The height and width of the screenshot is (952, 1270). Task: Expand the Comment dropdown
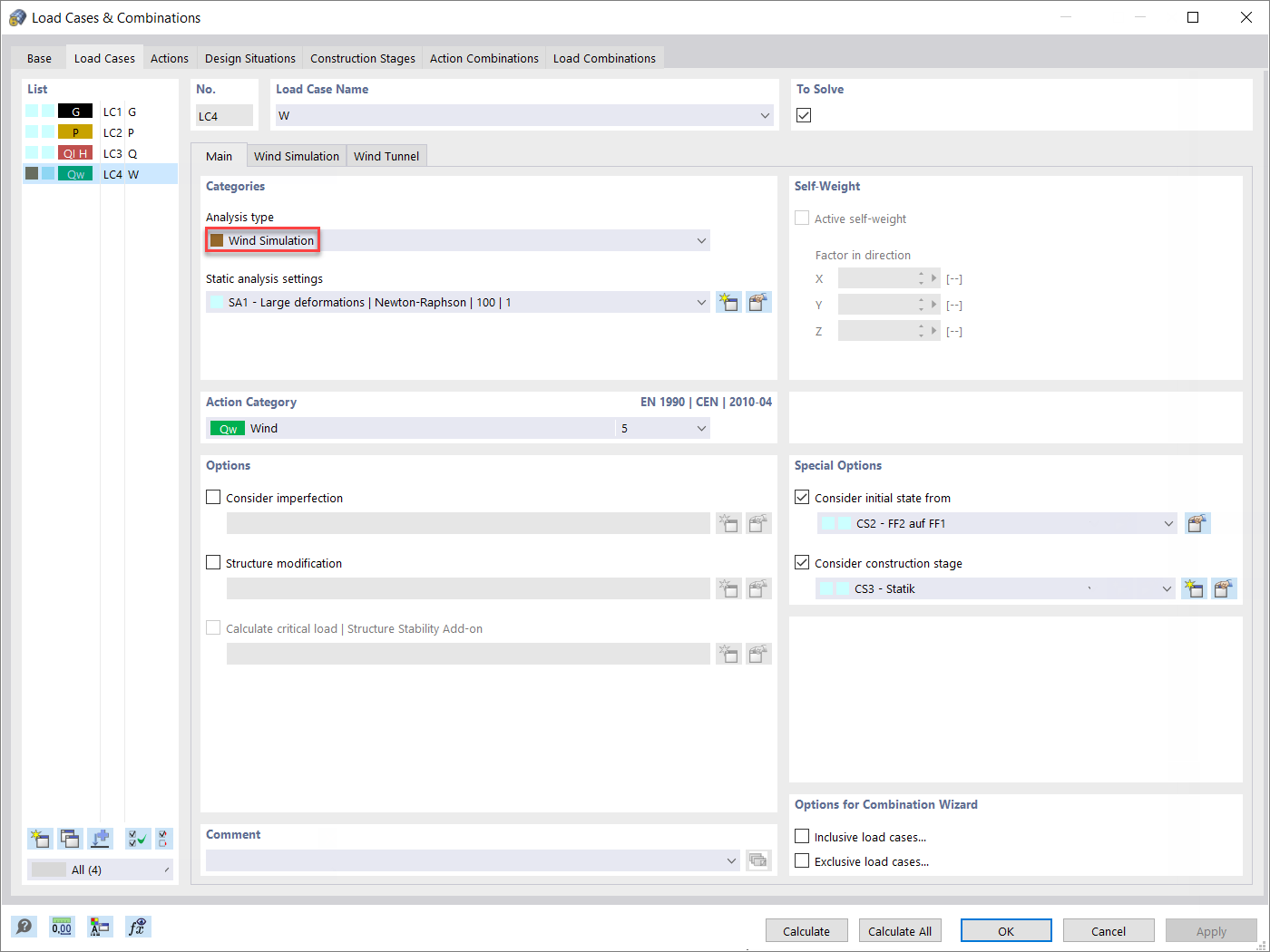[732, 860]
